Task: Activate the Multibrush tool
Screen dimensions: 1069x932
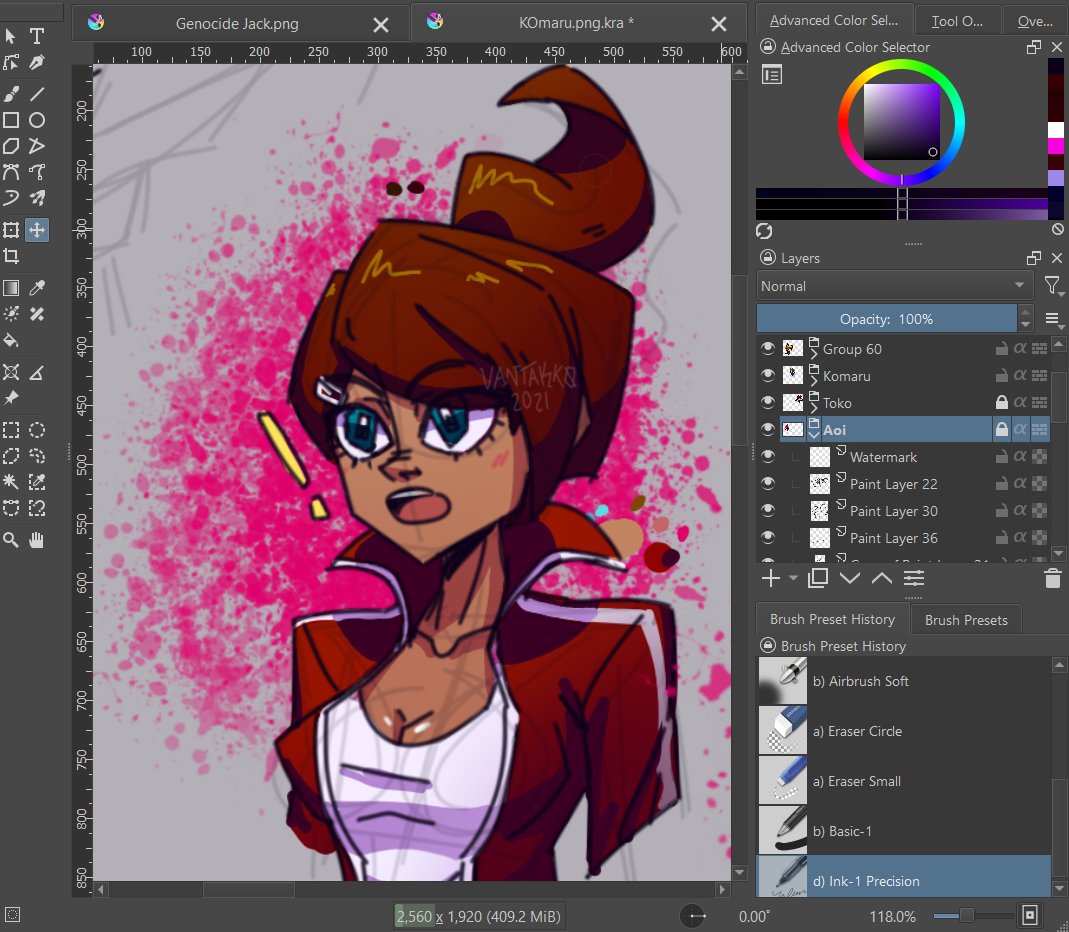Action: coord(37,198)
